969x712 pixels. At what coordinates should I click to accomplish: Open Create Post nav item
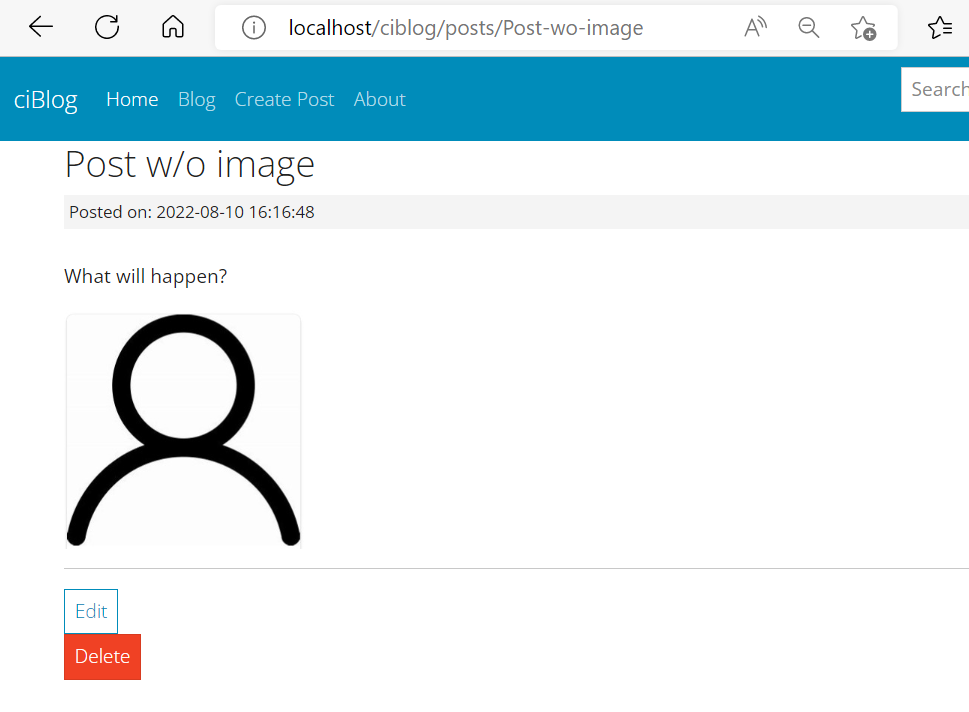[x=284, y=100]
